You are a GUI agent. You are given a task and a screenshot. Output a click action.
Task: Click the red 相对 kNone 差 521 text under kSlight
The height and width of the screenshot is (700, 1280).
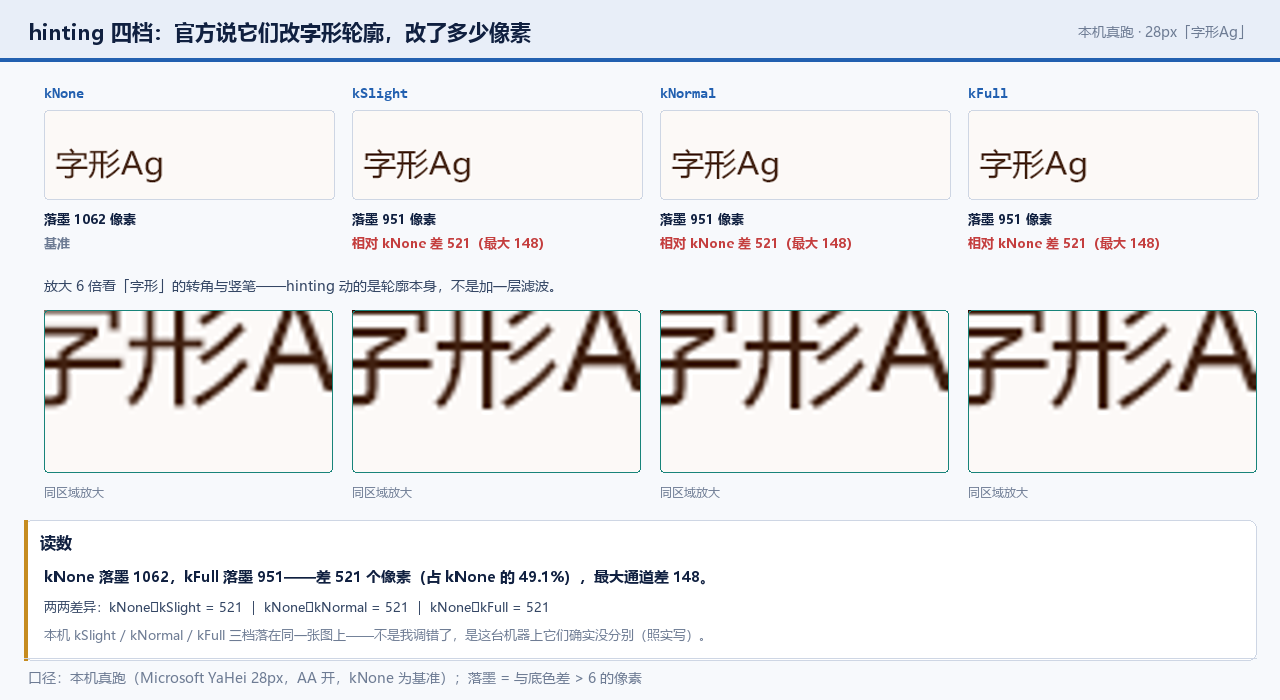click(448, 244)
